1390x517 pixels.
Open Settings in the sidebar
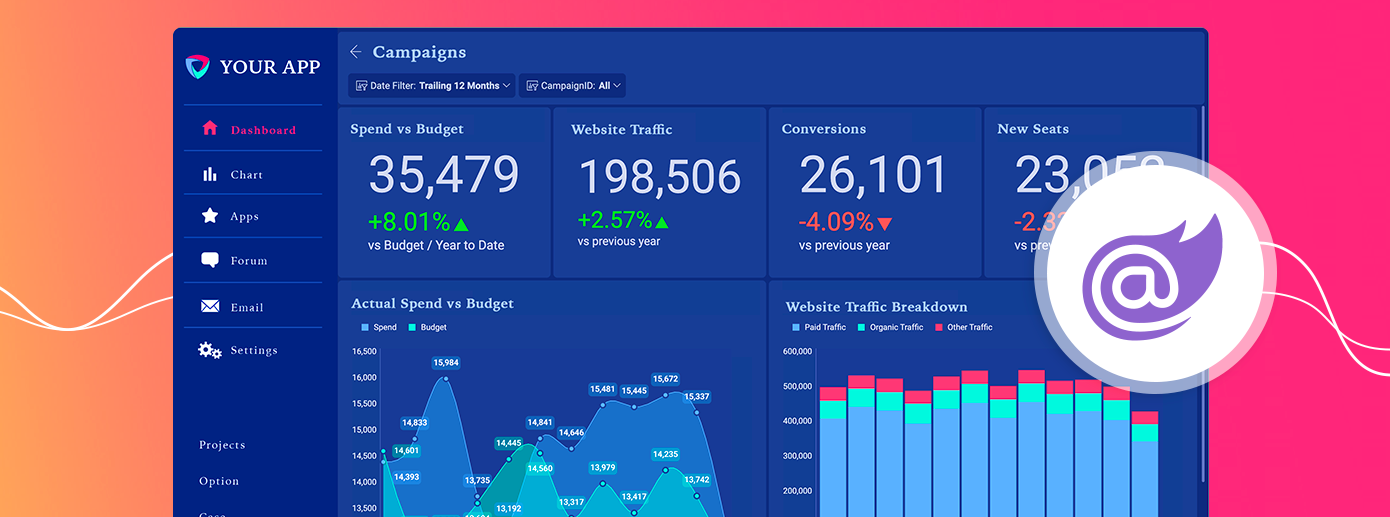click(253, 350)
